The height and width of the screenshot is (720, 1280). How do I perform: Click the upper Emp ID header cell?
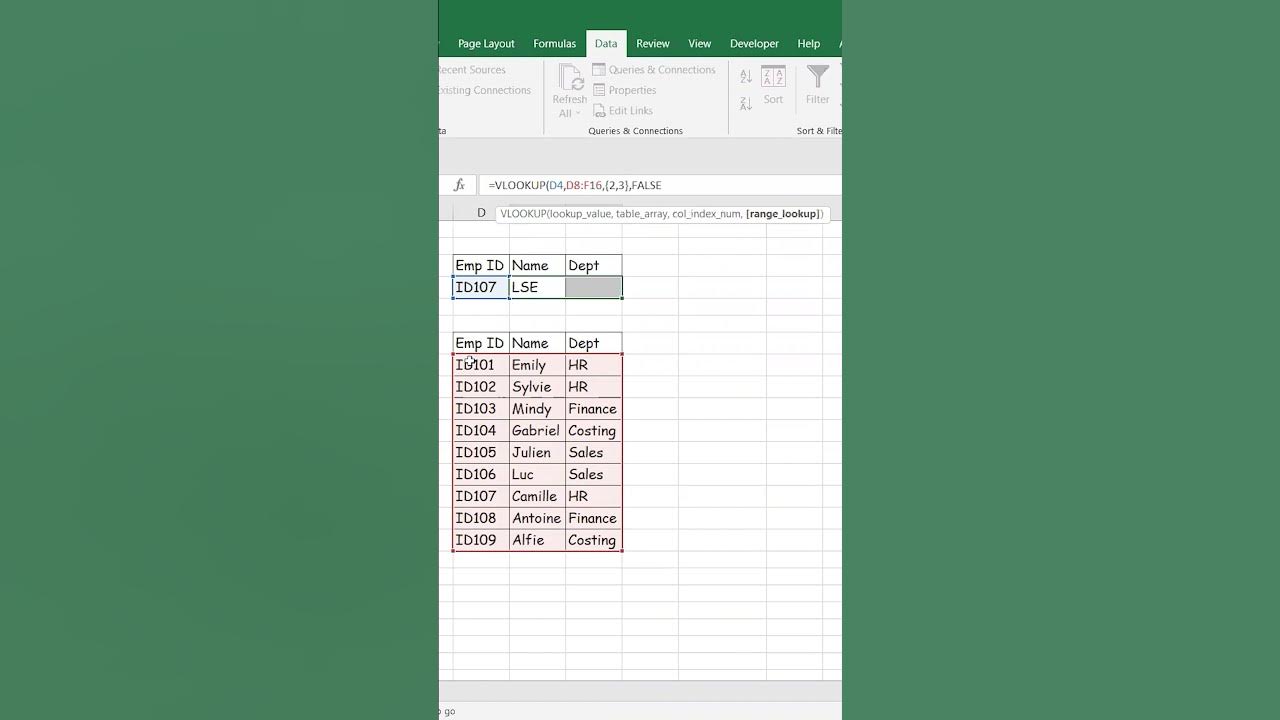tap(481, 266)
